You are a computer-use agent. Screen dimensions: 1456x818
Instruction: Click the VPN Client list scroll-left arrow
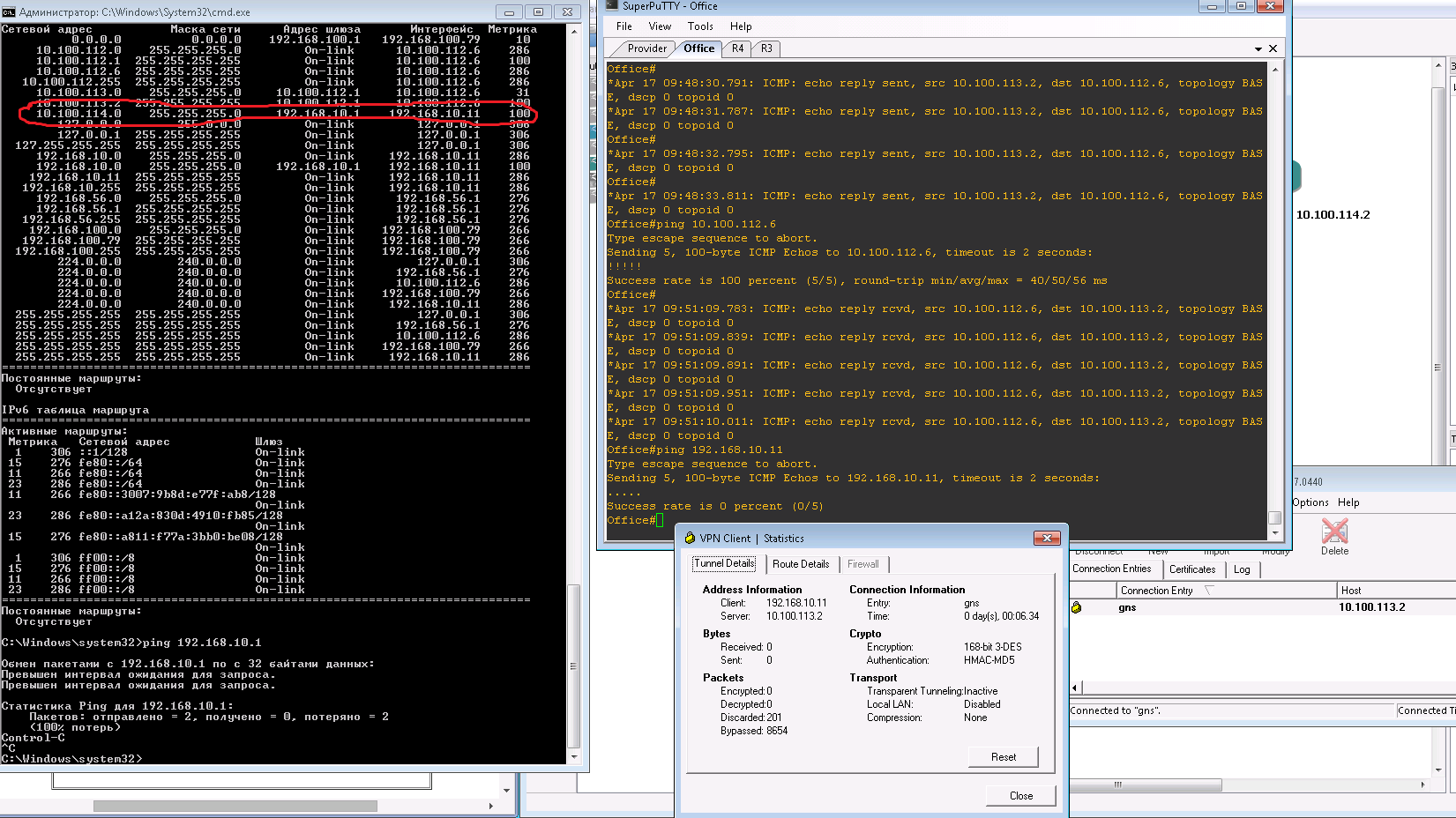point(1075,688)
